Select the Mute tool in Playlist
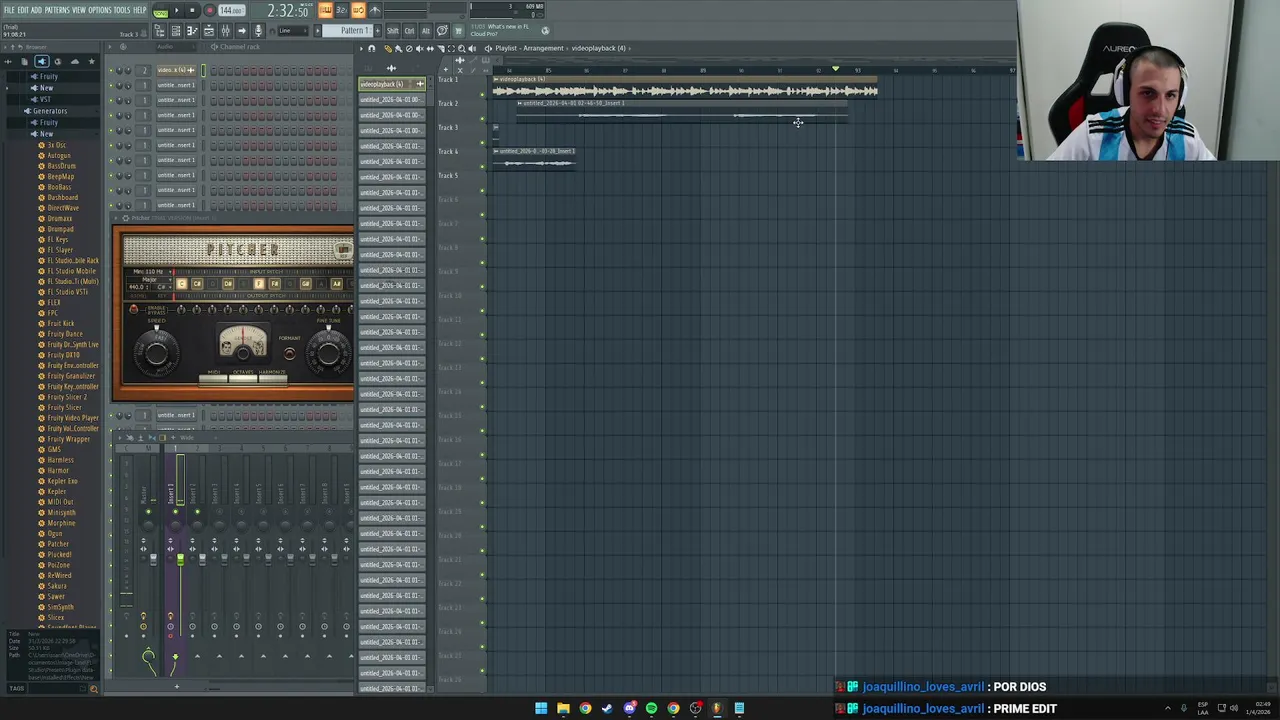 420,48
